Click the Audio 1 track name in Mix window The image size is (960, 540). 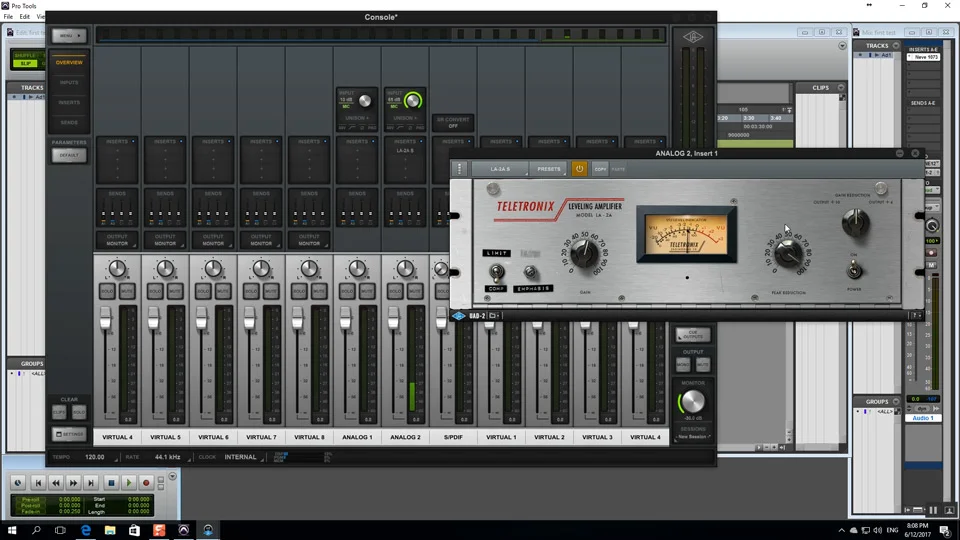923,418
